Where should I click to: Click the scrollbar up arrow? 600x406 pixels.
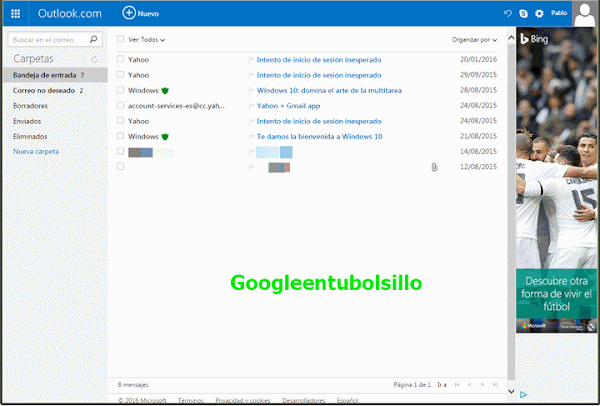pos(511,38)
